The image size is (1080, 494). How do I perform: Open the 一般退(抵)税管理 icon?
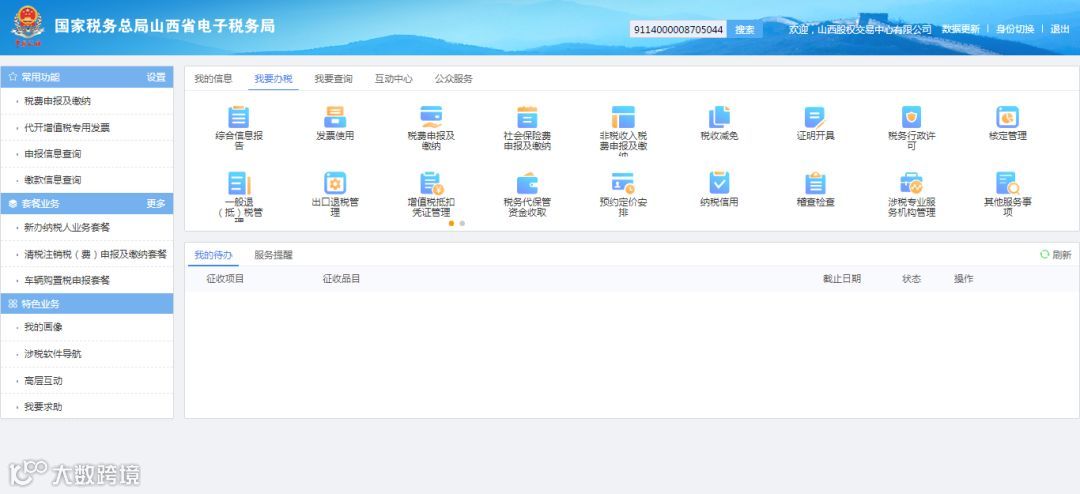click(x=238, y=183)
